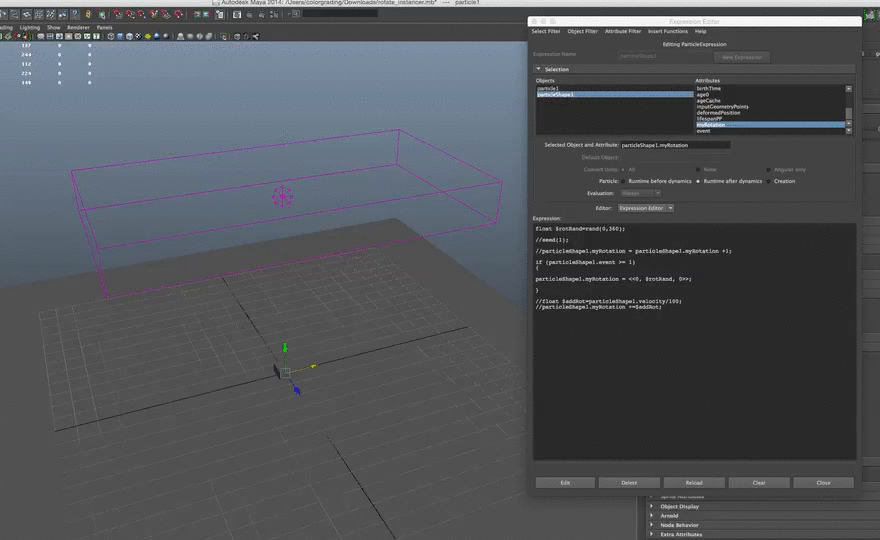Open the Insert Functions menu
The width and height of the screenshot is (880, 540).
pyautogui.click(x=668, y=31)
